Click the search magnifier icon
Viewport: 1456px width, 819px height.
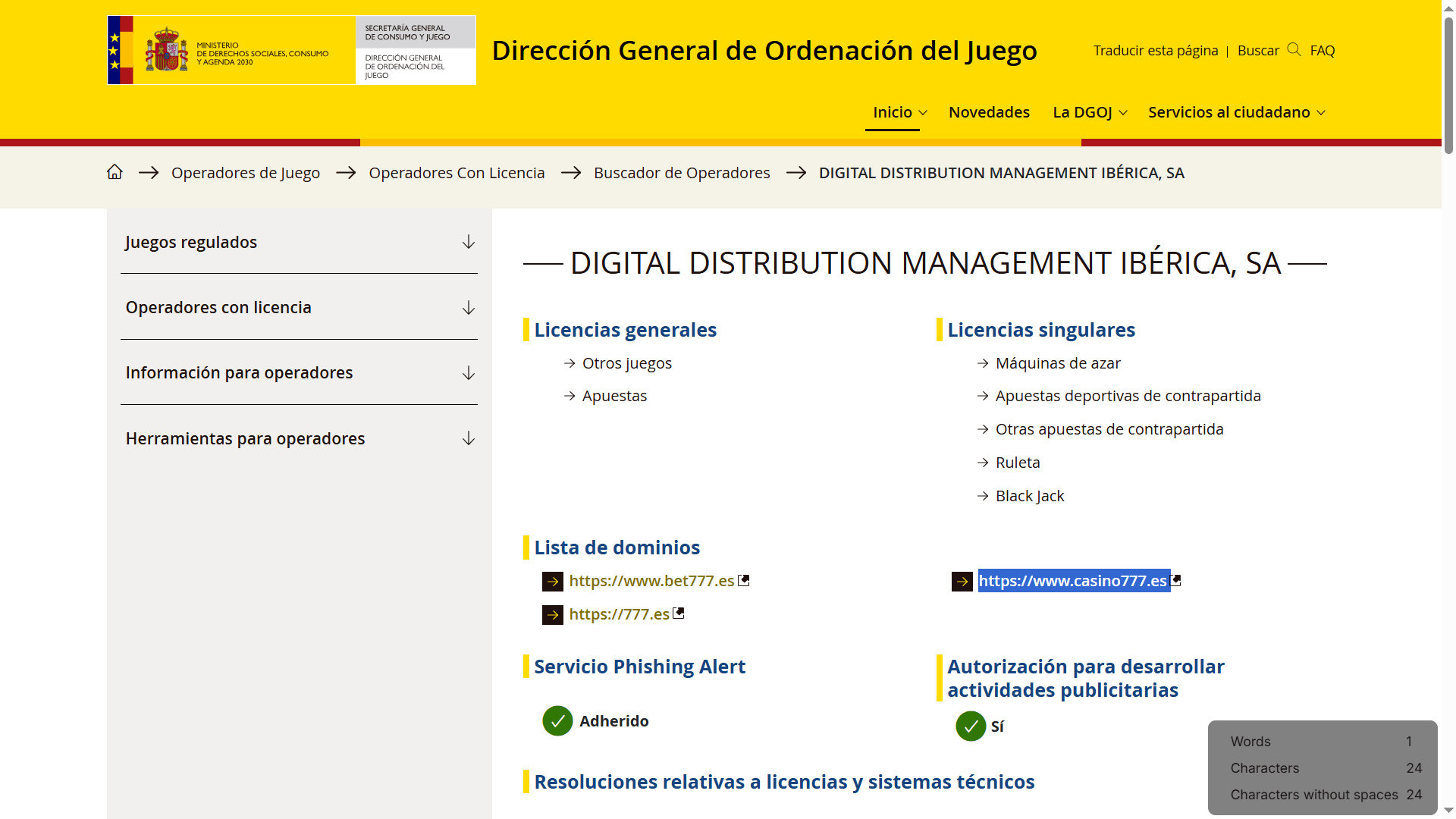(1293, 50)
